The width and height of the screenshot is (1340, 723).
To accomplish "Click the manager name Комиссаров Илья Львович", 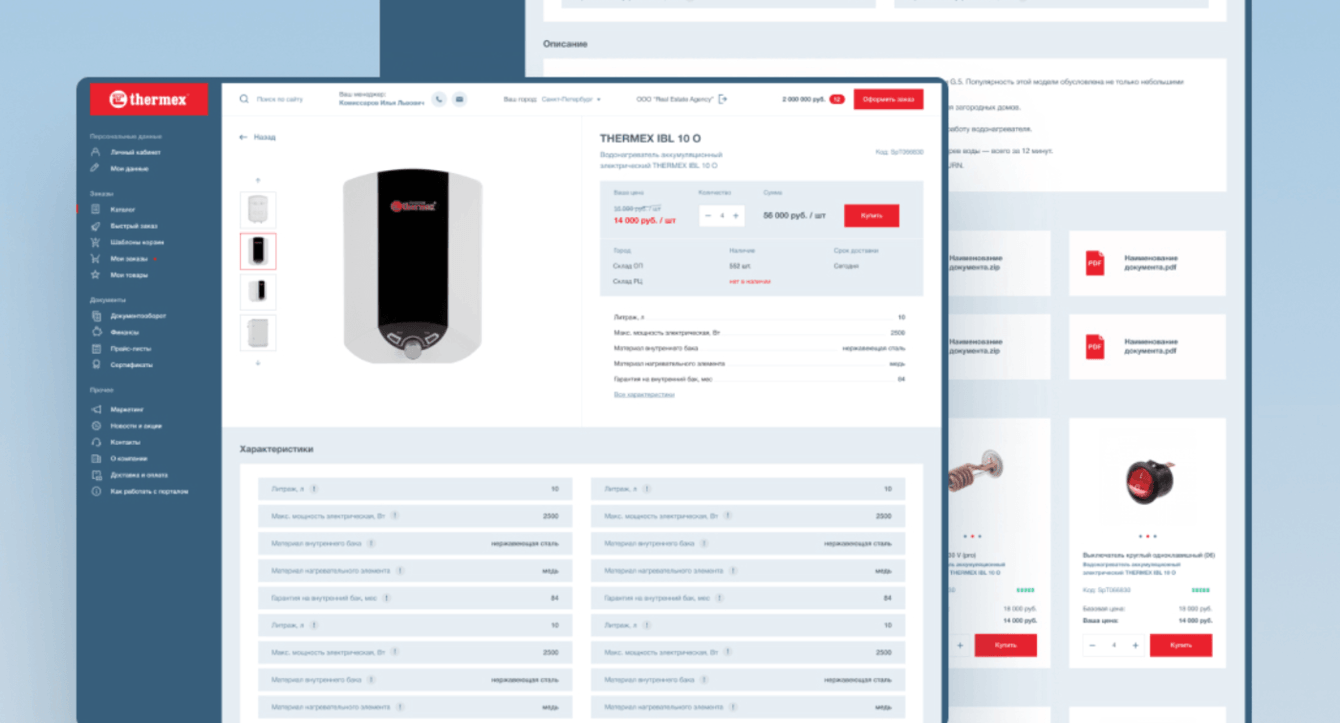I will click(381, 103).
